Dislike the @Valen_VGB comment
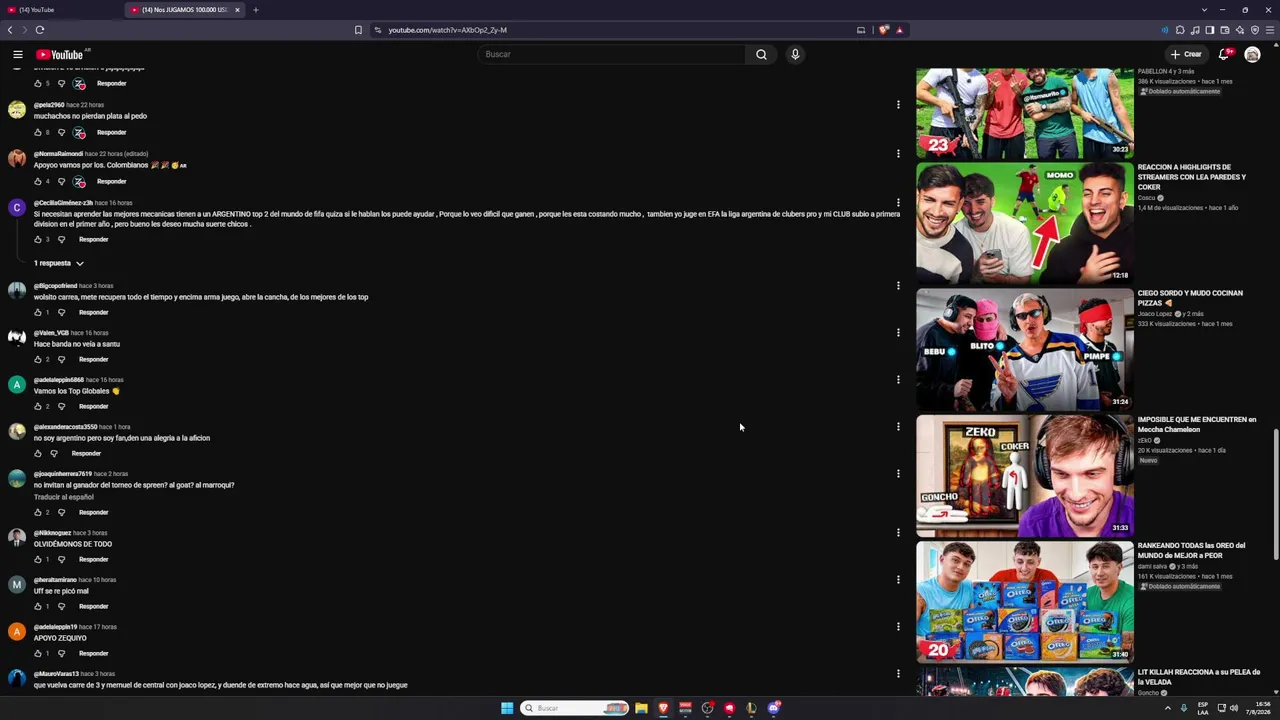The width and height of the screenshot is (1280, 720). [x=61, y=359]
